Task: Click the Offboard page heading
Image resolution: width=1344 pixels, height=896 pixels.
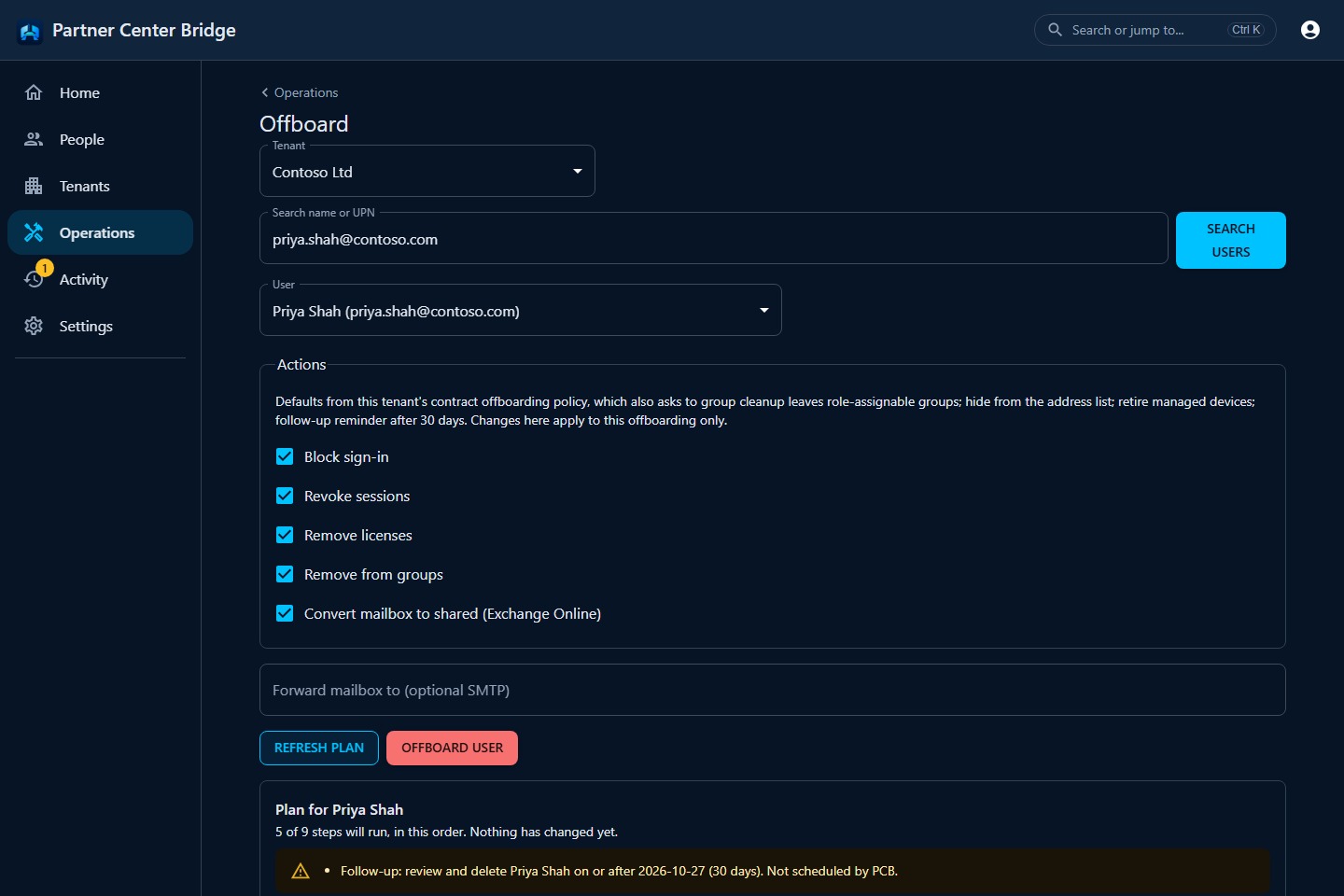Action: [304, 124]
